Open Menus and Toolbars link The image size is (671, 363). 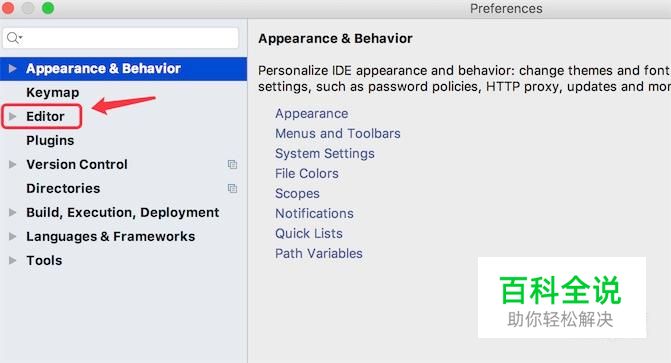[x=338, y=134]
